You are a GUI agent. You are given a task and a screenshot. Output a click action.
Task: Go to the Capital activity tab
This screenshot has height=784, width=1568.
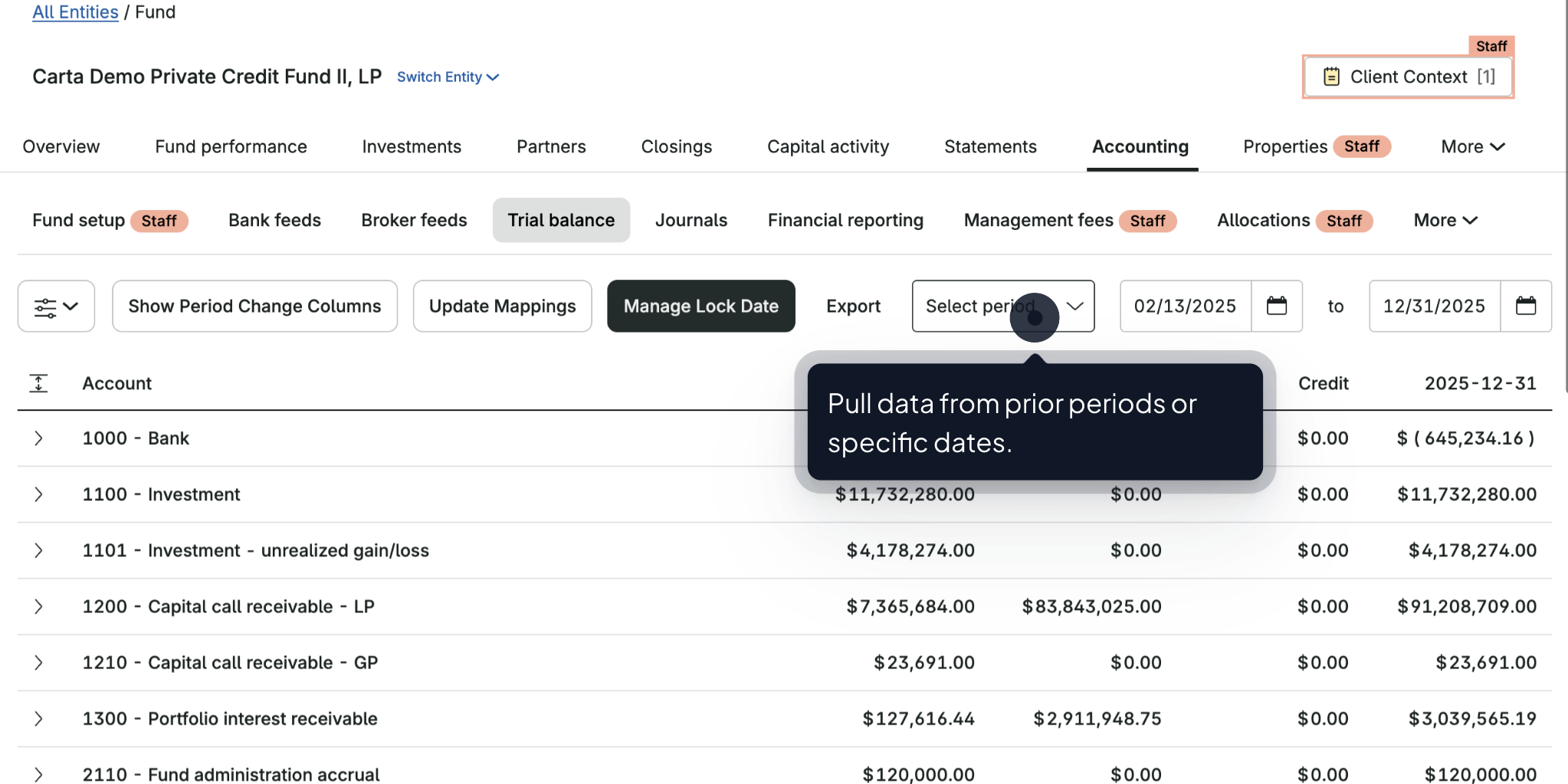pyautogui.click(x=828, y=146)
